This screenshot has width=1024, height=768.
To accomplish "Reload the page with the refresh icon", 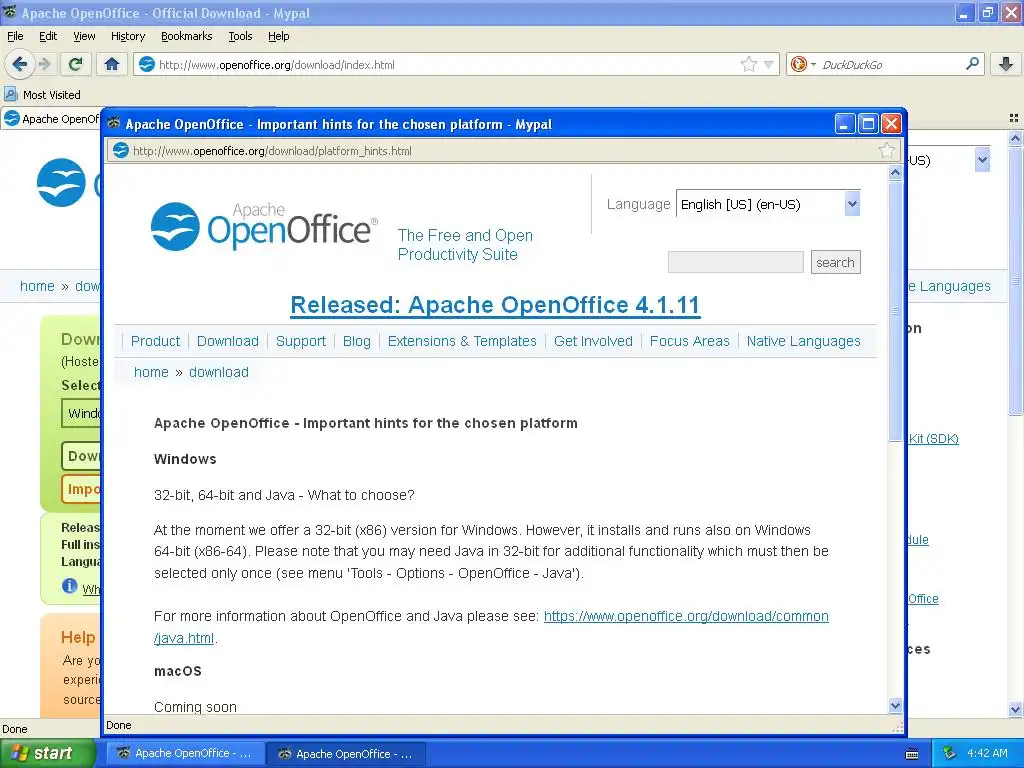I will [76, 64].
